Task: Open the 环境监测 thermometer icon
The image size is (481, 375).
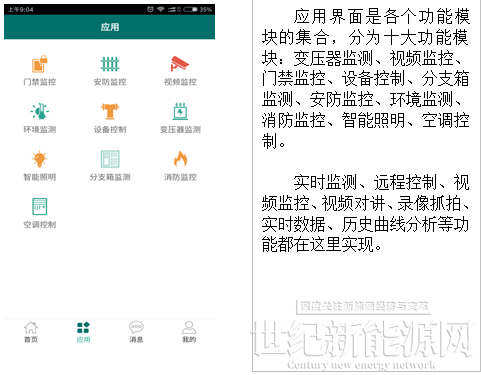Action: (x=40, y=111)
